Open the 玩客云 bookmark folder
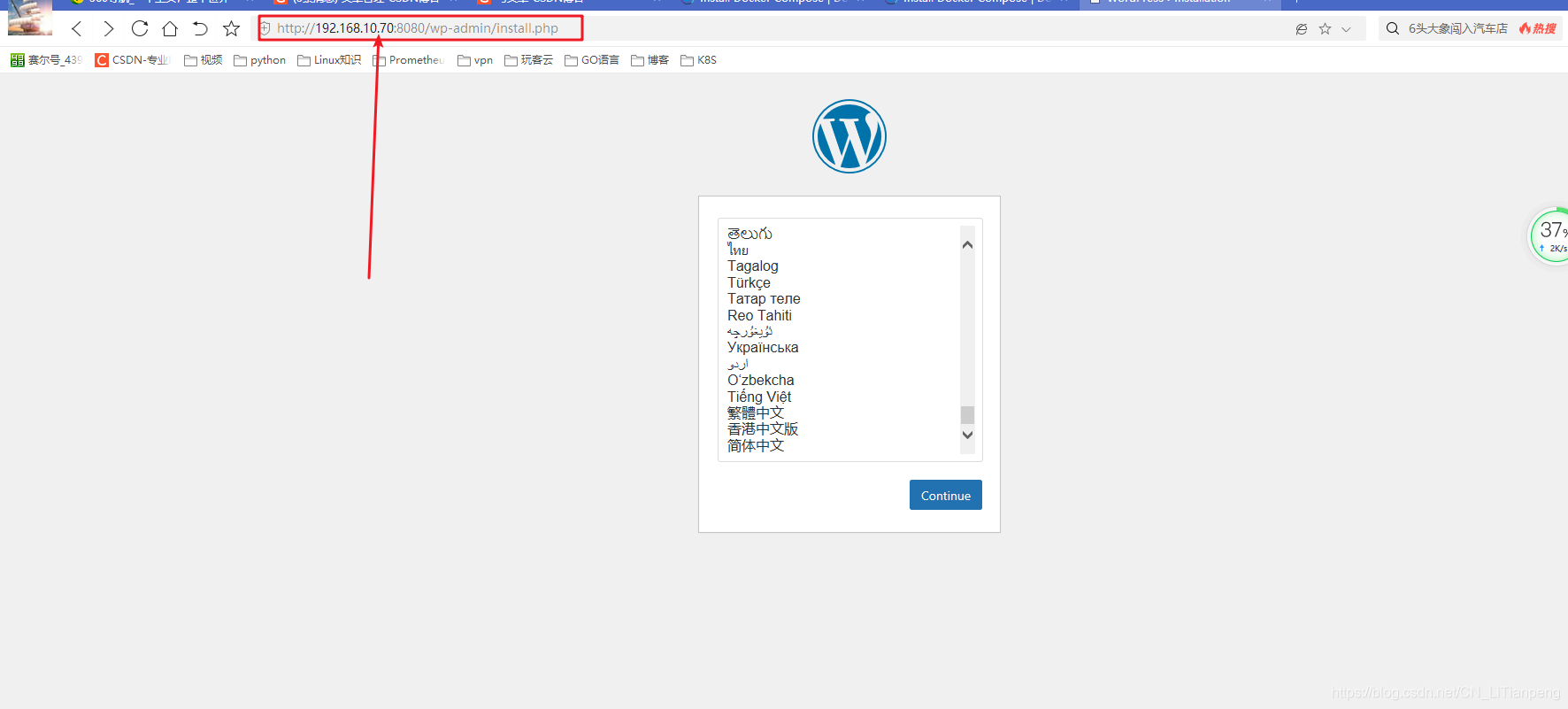The image size is (1568, 709). tap(528, 60)
